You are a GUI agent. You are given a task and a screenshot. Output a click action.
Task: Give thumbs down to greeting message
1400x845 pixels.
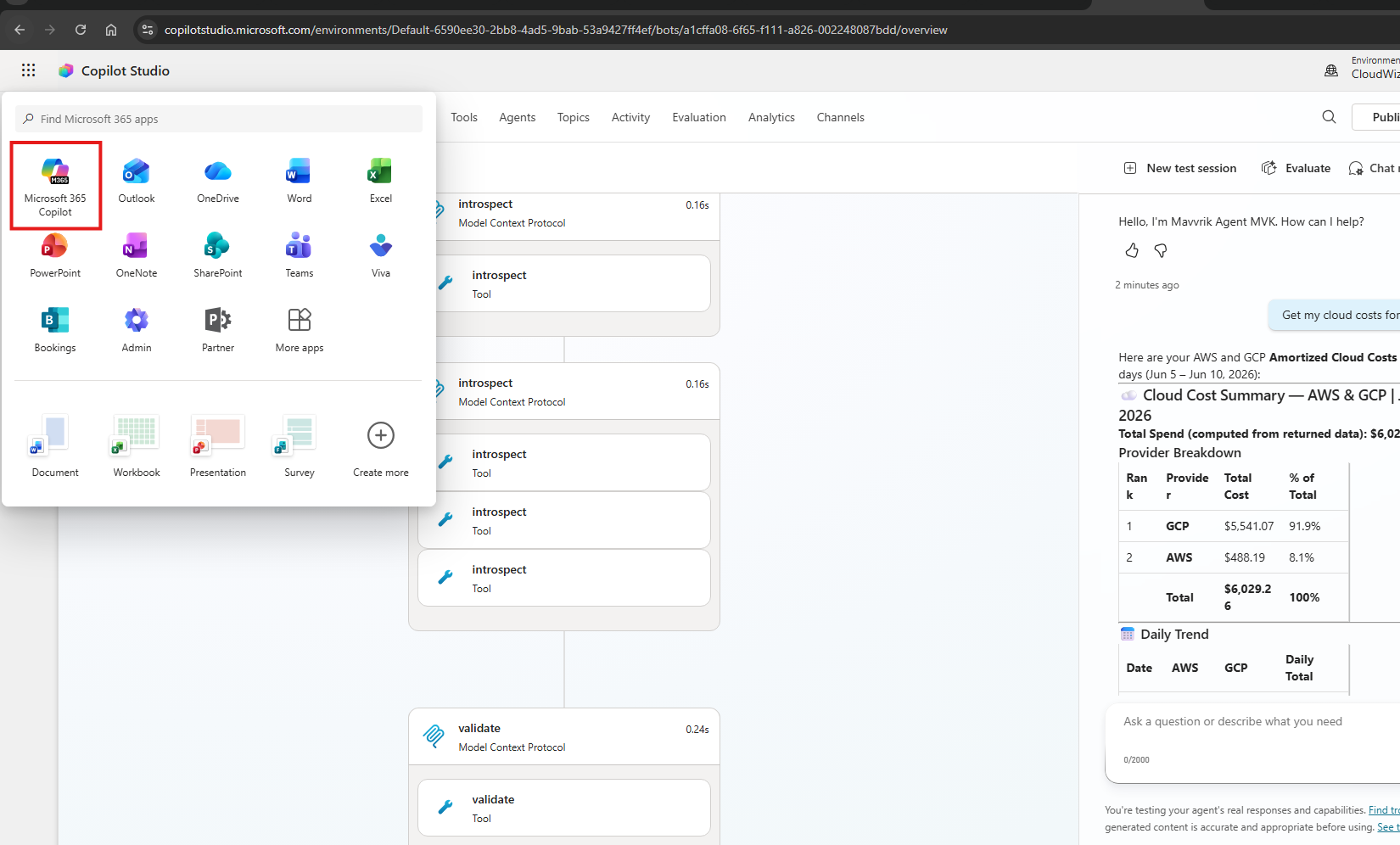pyautogui.click(x=1161, y=250)
